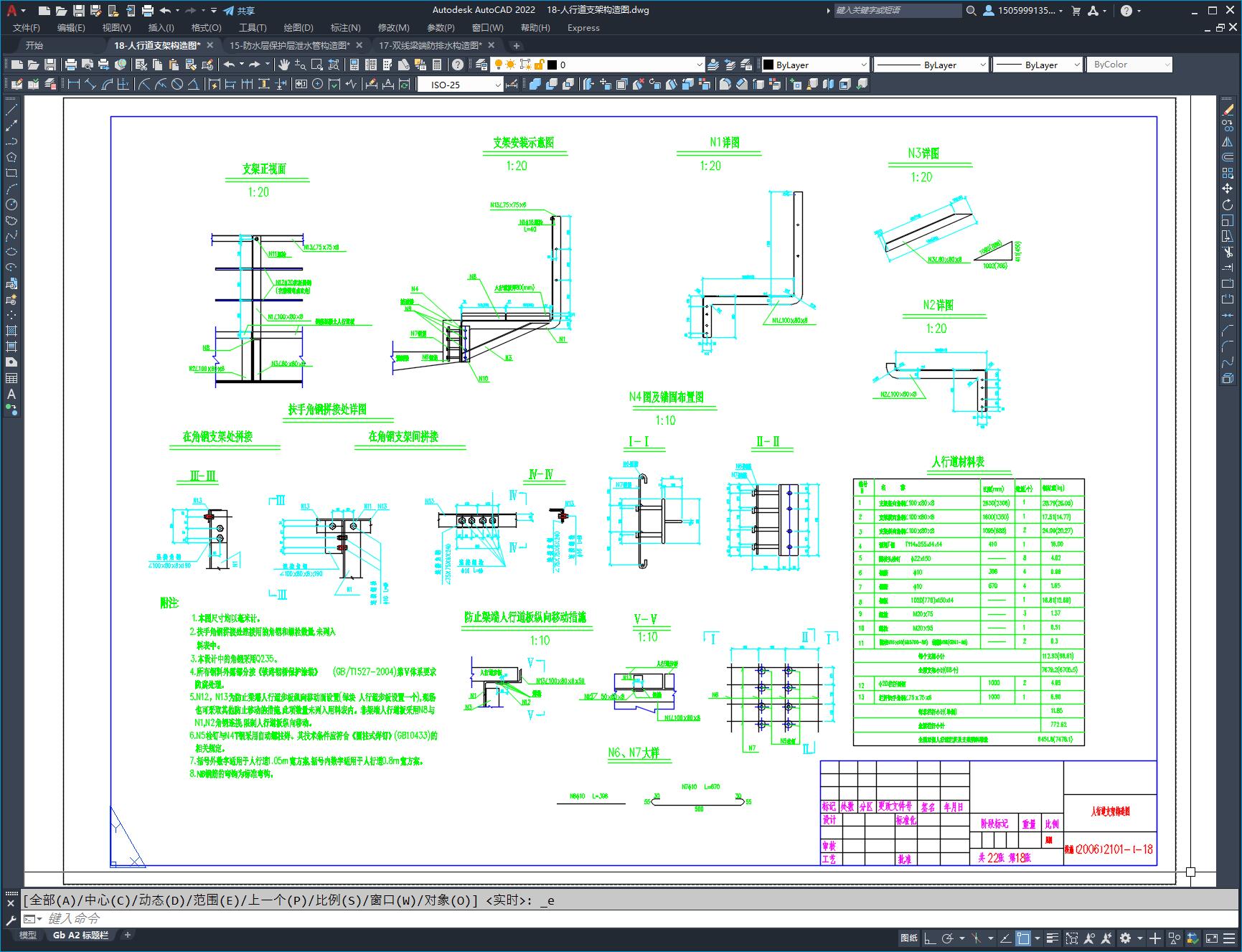Click the keyword search box in title bar
Screen dimensions: 1242x952
point(897,10)
